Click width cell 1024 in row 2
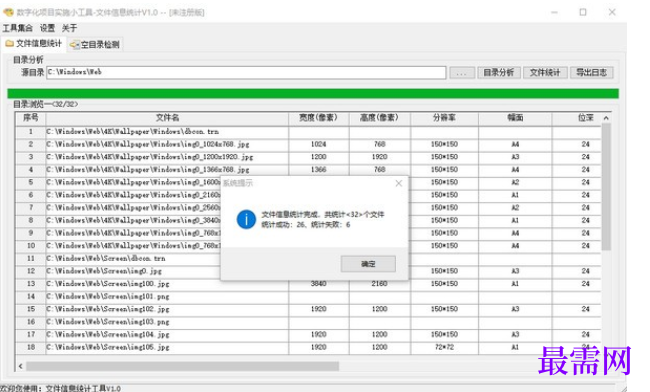Image resolution: width=650 pixels, height=392 pixels. click(x=318, y=144)
